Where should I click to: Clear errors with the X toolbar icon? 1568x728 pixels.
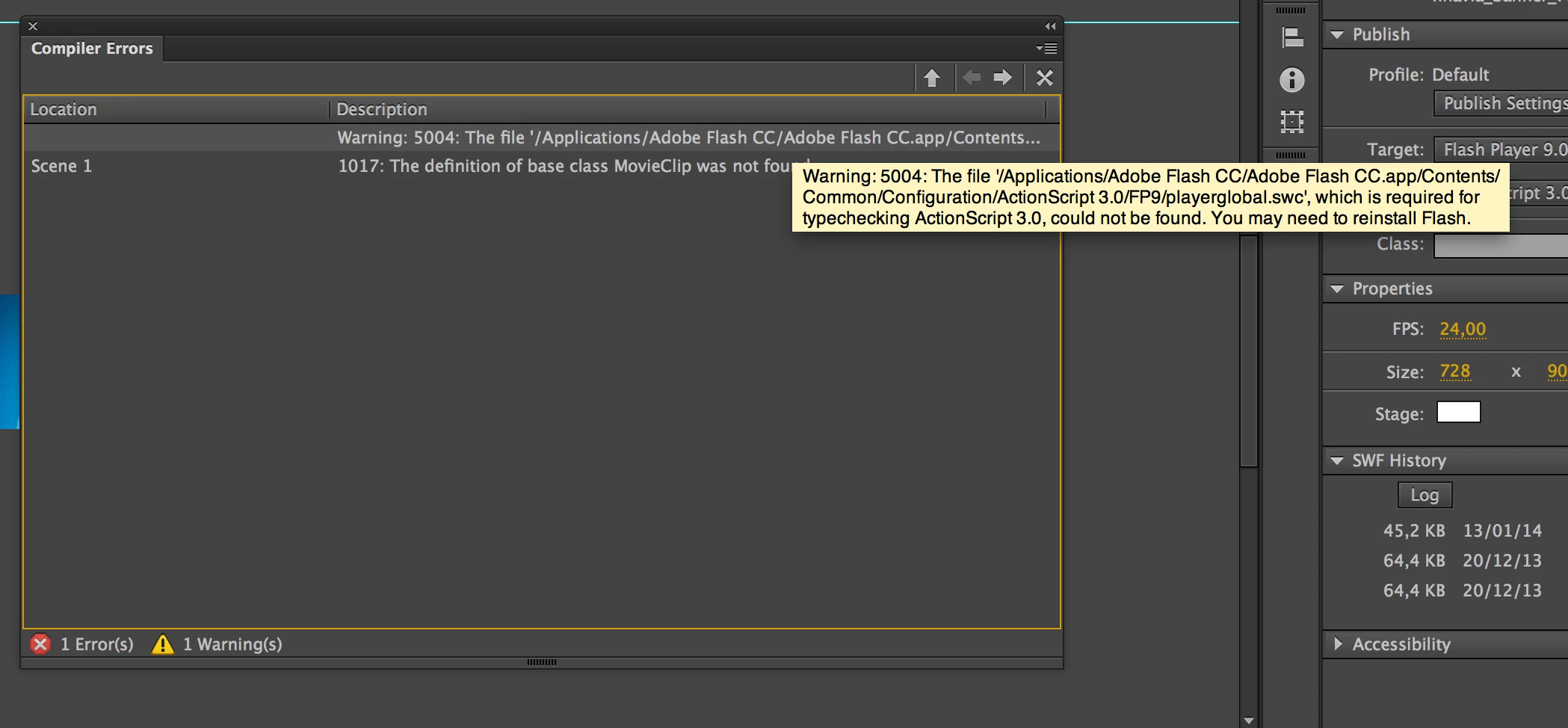click(1045, 78)
